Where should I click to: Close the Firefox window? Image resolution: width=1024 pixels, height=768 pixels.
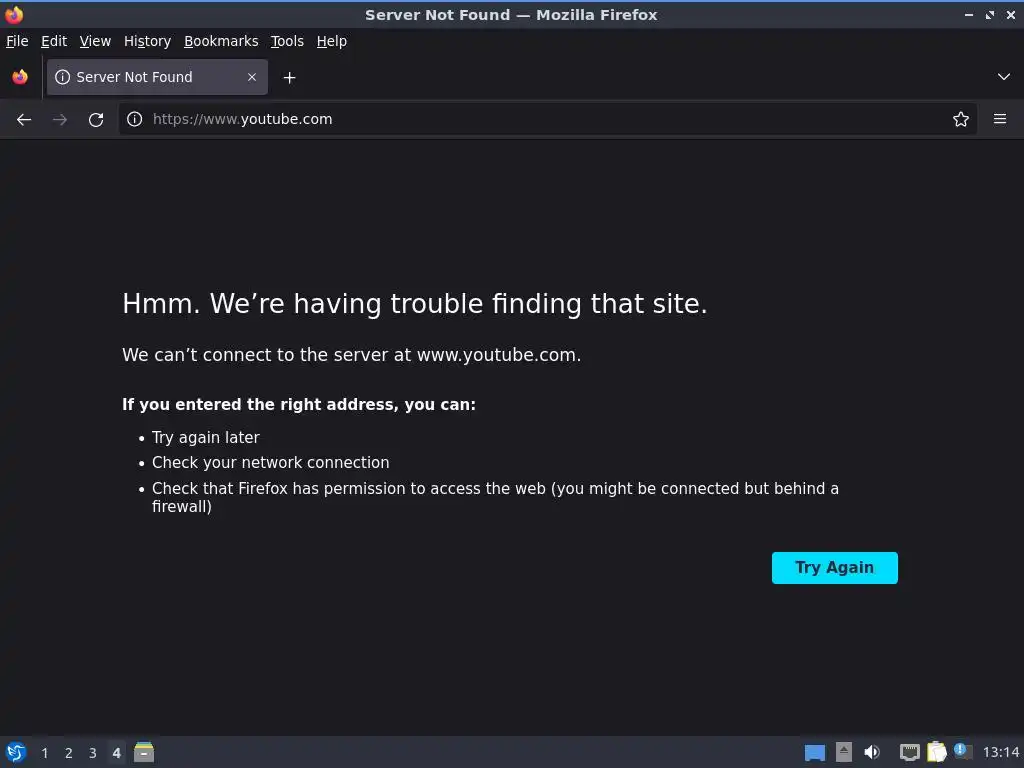click(x=1011, y=14)
